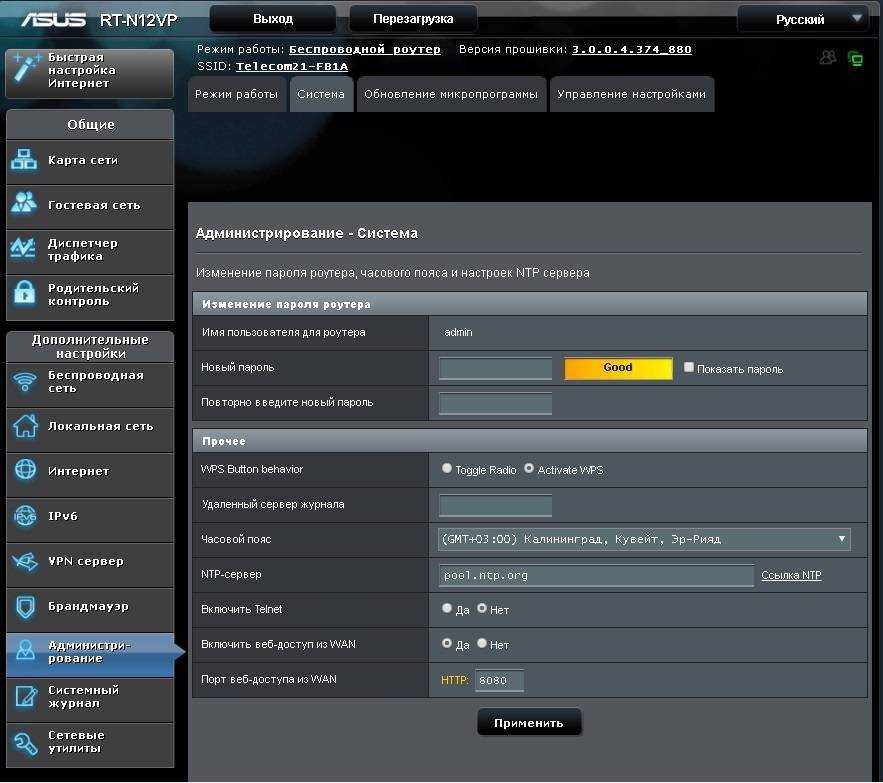Click the Локальная сеть house icon
The image size is (883, 783).
tap(25, 426)
